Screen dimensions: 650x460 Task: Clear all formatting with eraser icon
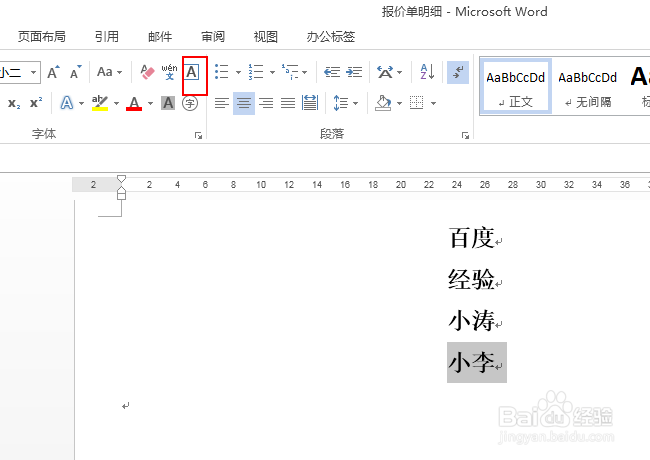147,72
